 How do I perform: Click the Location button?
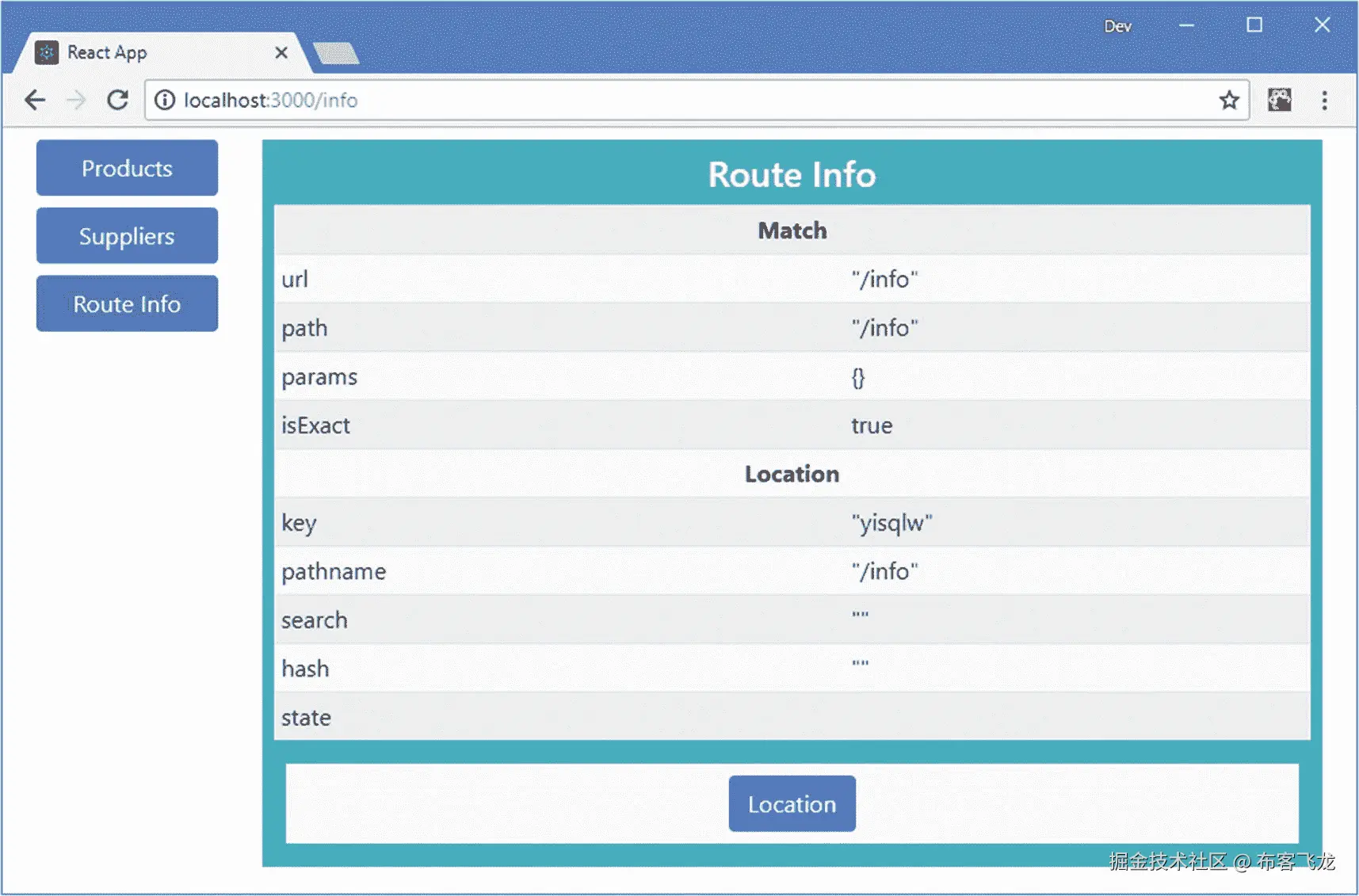792,804
